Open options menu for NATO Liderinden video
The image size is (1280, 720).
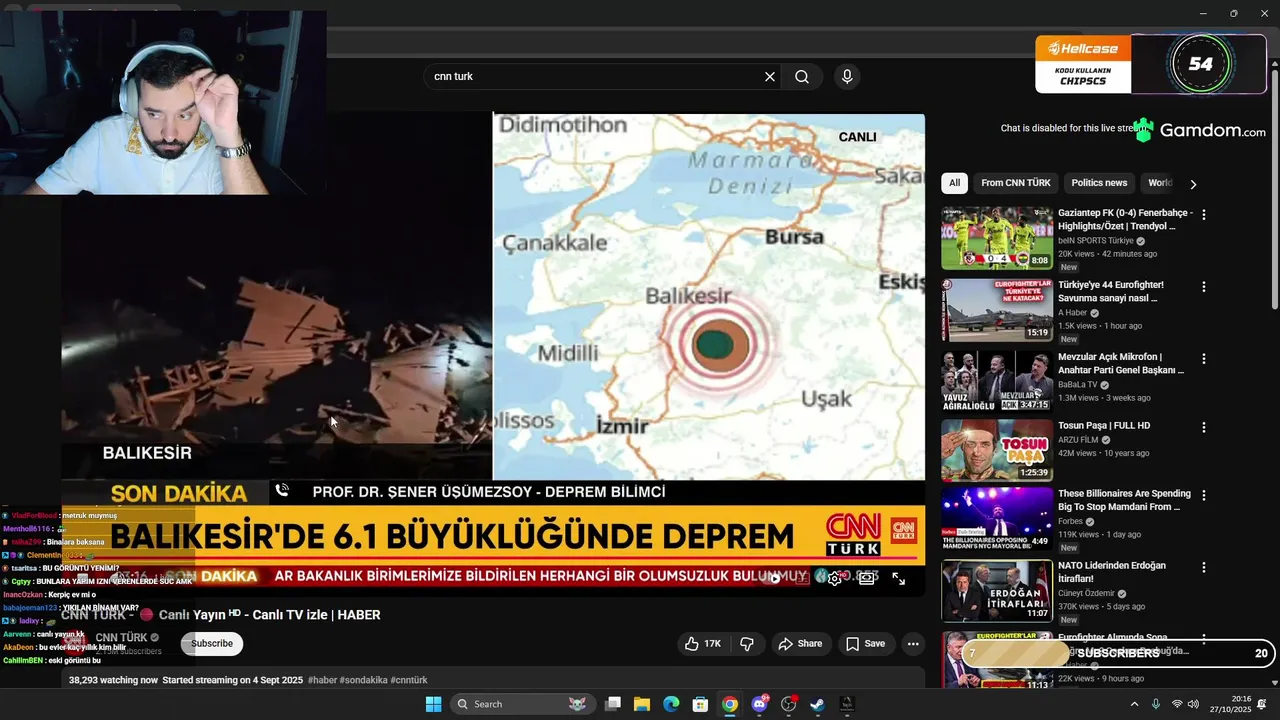[x=1204, y=567]
